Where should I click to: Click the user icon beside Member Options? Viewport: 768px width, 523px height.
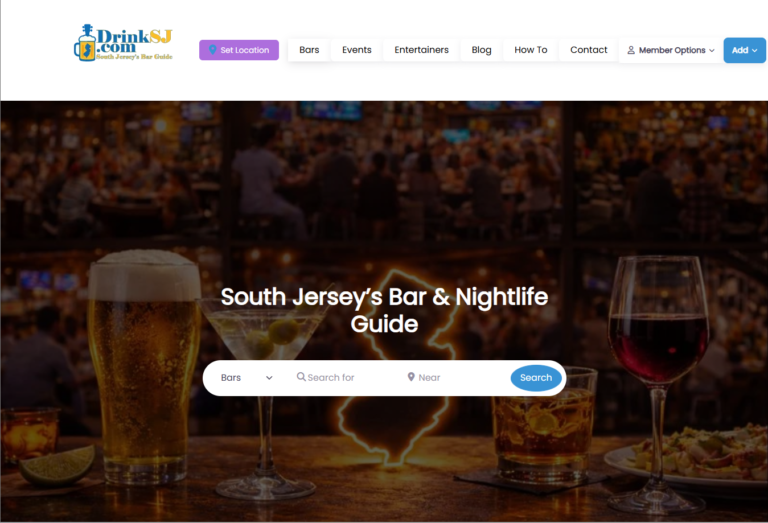point(631,50)
